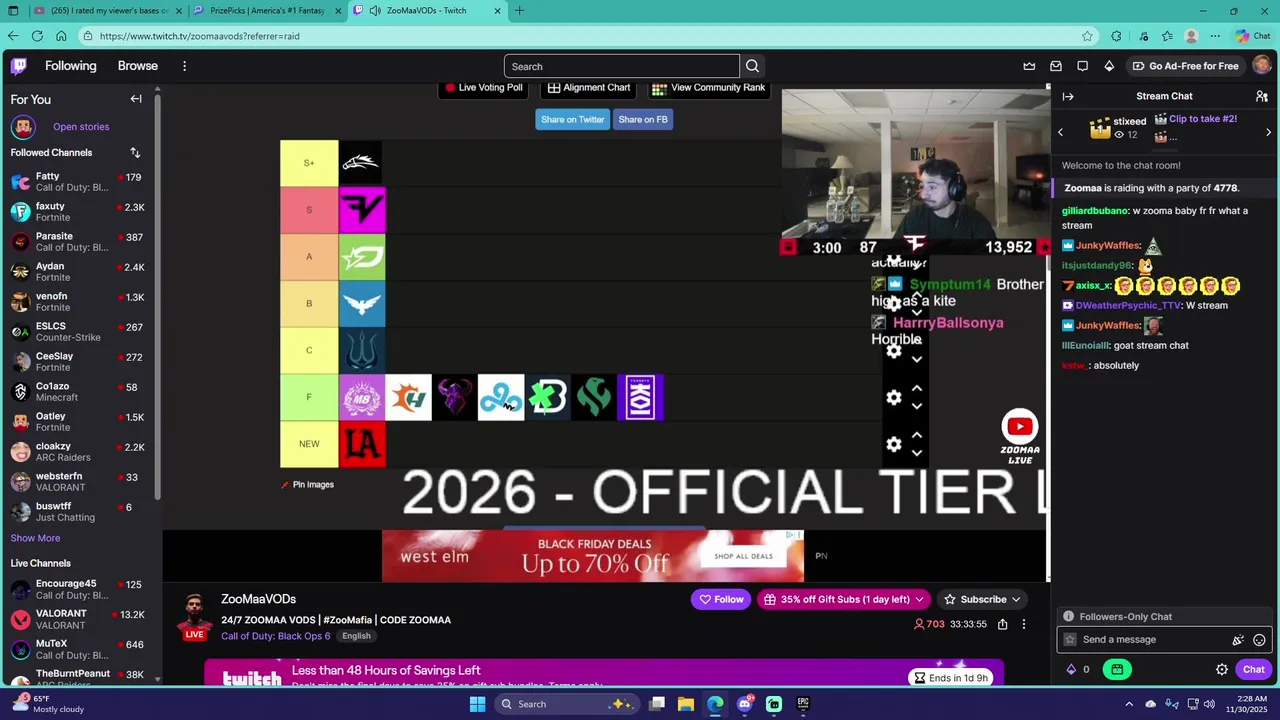Expand the Subscribe dropdown arrow

1016,599
